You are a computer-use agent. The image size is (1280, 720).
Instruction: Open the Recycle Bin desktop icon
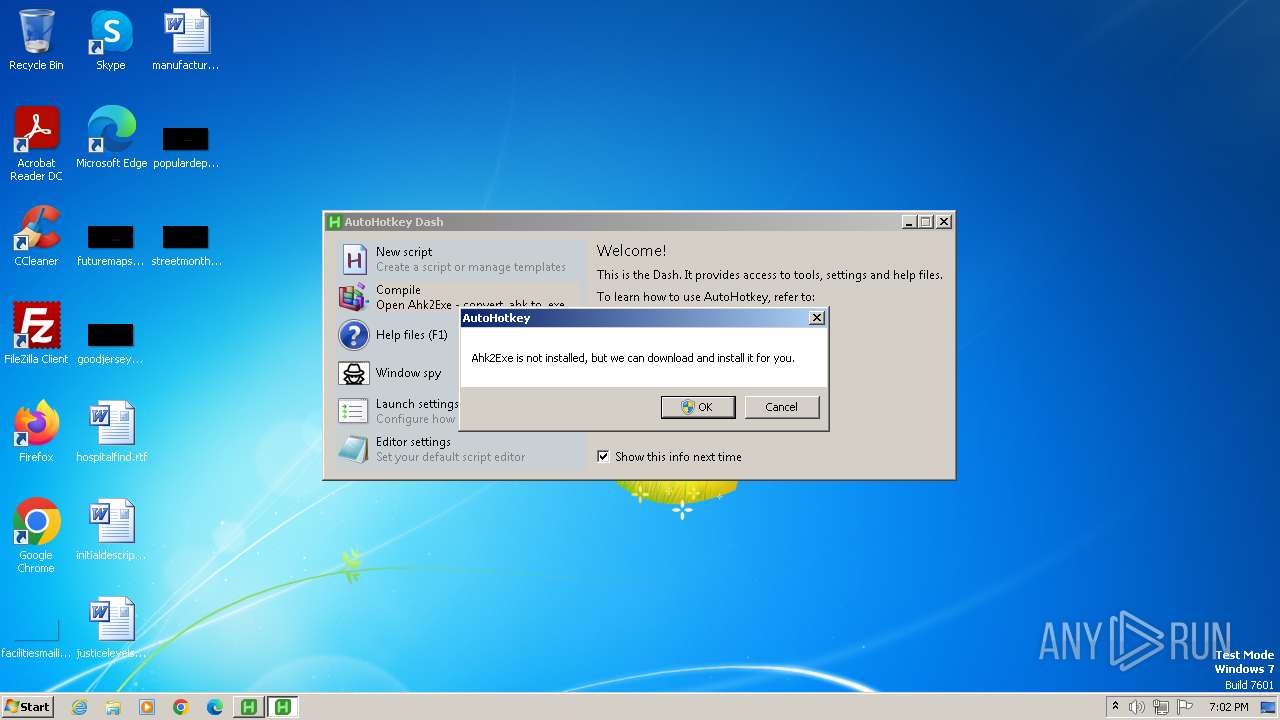tap(36, 40)
